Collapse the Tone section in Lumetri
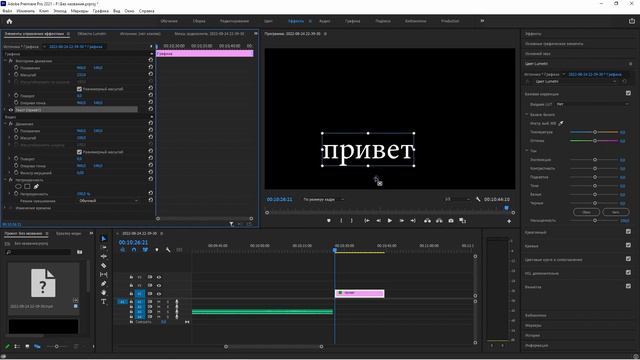 [x=527, y=151]
